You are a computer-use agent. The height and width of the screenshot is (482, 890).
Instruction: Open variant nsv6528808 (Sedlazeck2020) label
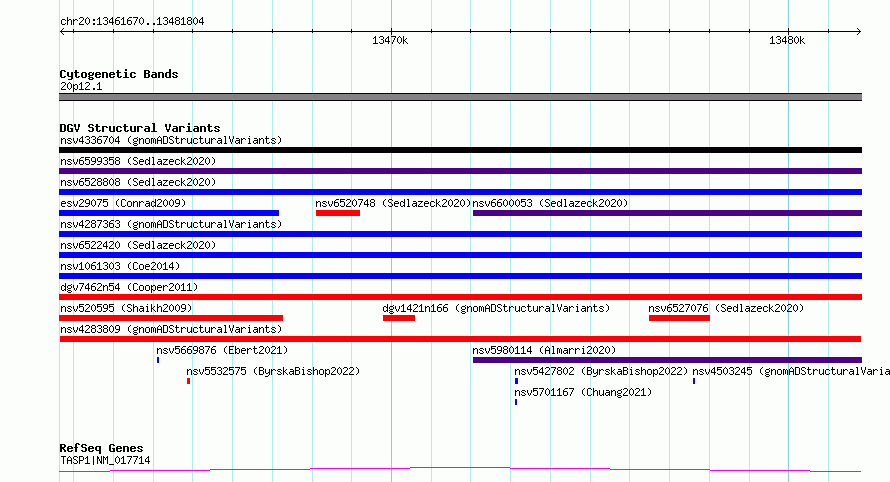pyautogui.click(x=138, y=182)
